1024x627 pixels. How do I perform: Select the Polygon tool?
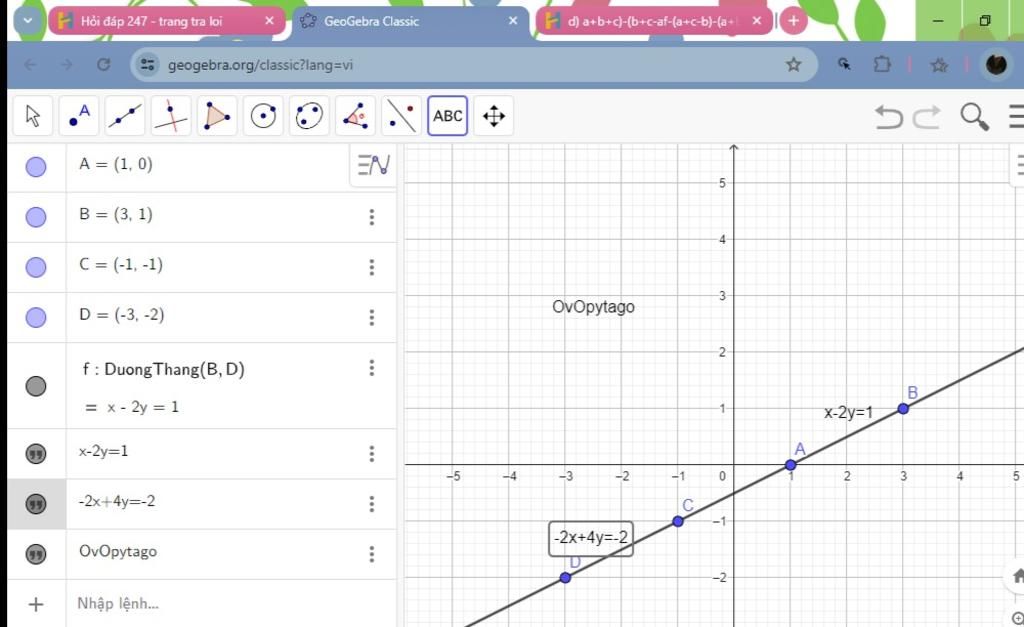[x=217, y=116]
